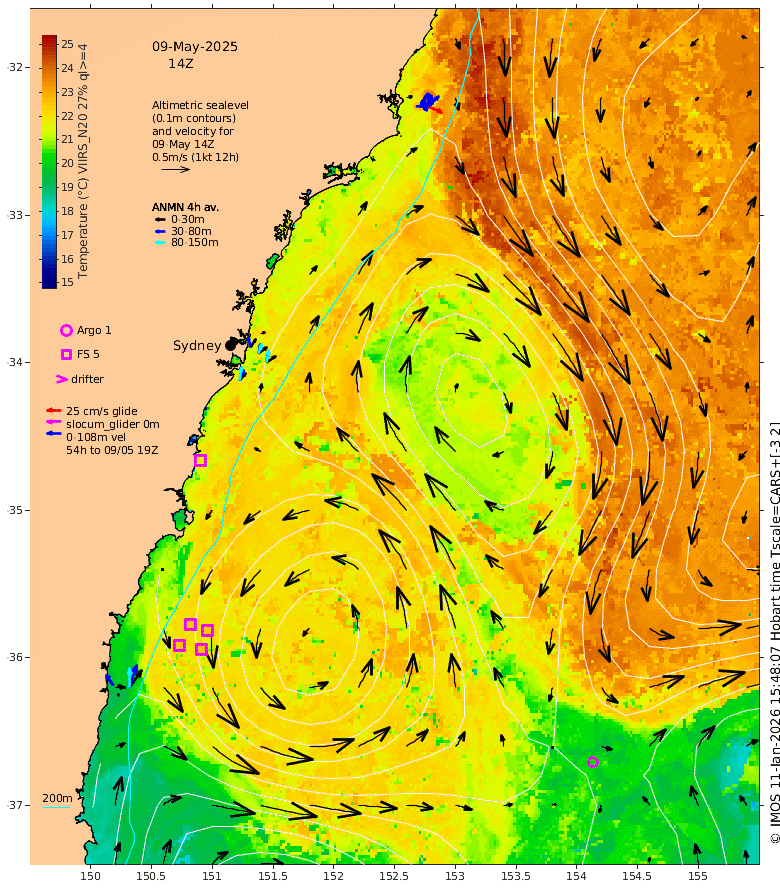780x890 pixels.
Task: Click the cyan 200m isobath legend line
Action: point(57,808)
